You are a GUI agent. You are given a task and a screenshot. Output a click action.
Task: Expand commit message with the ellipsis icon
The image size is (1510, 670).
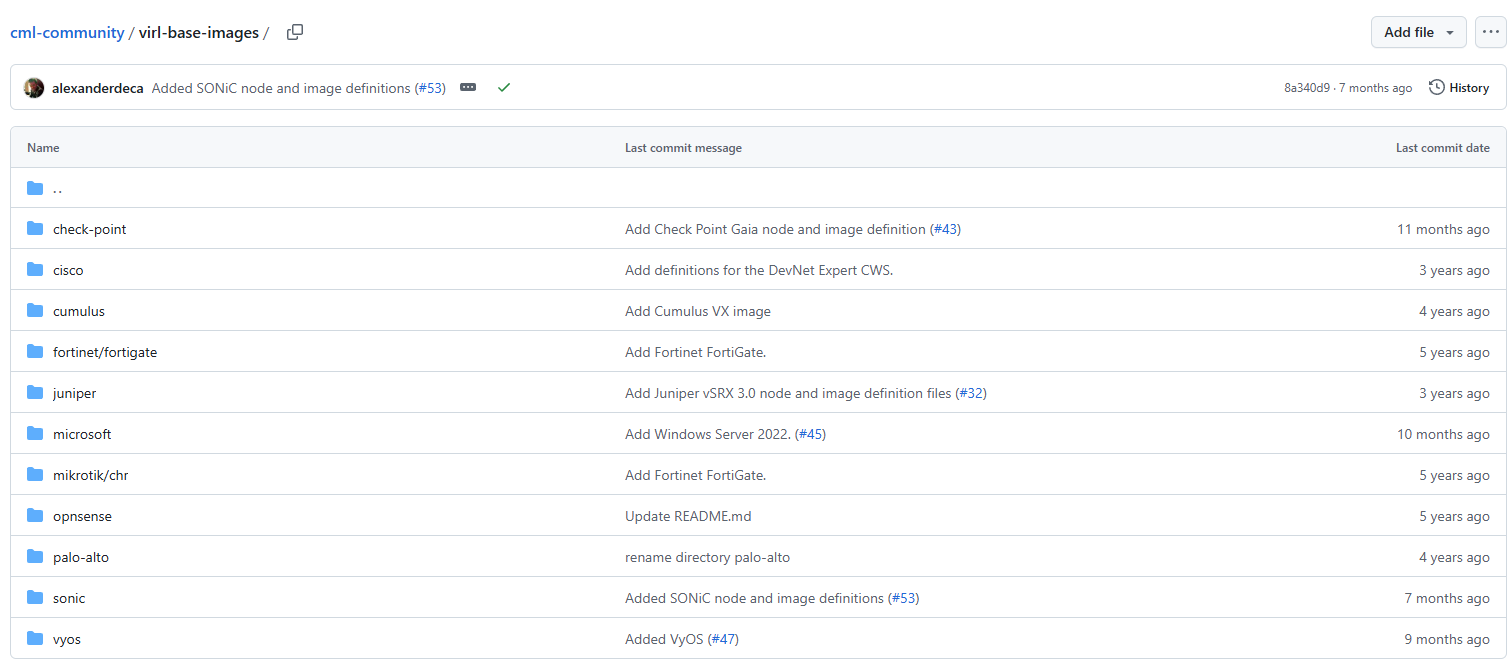point(468,88)
